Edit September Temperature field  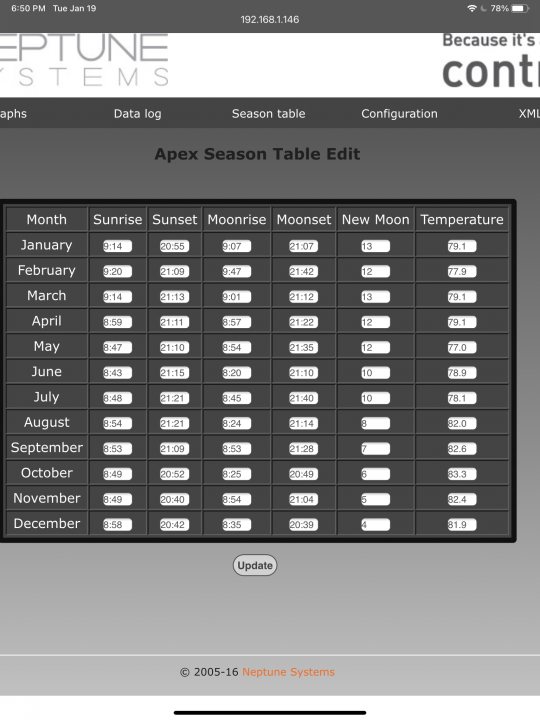462,448
